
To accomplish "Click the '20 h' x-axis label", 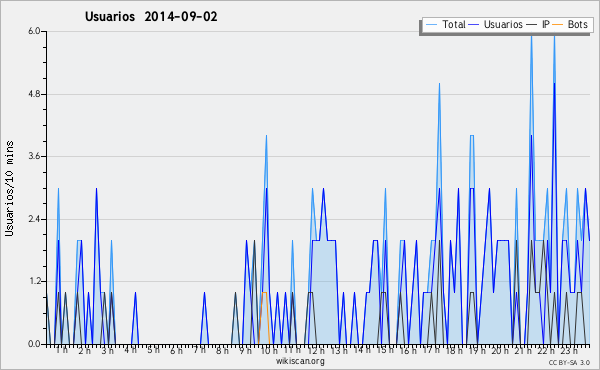I will pos(500,350).
